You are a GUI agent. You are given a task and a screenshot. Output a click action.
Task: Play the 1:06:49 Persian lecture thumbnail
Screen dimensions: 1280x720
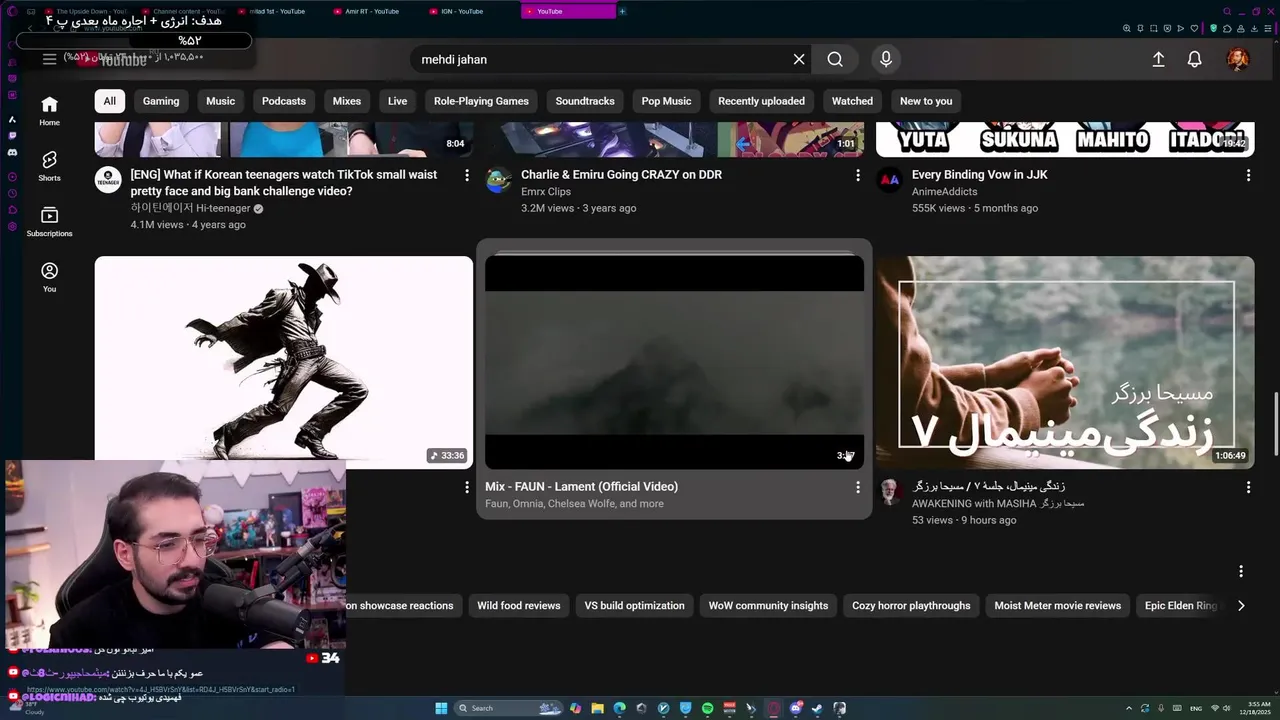[x=1065, y=362]
